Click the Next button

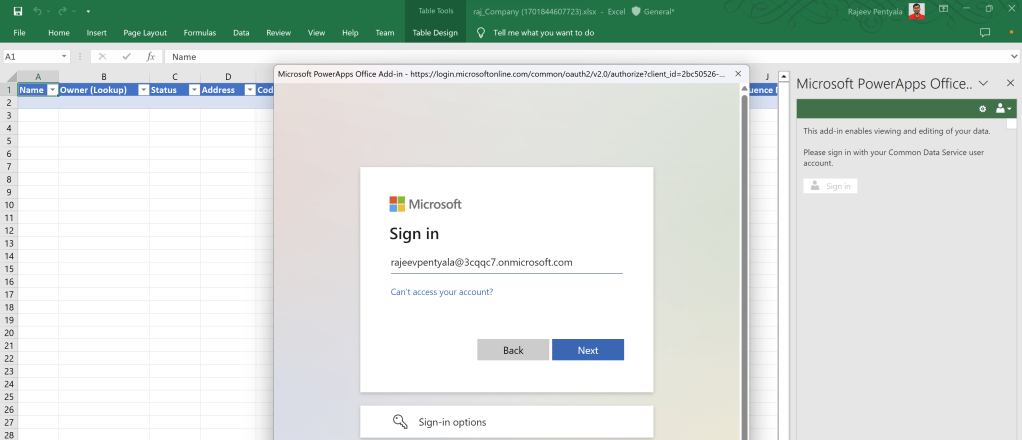coord(587,350)
